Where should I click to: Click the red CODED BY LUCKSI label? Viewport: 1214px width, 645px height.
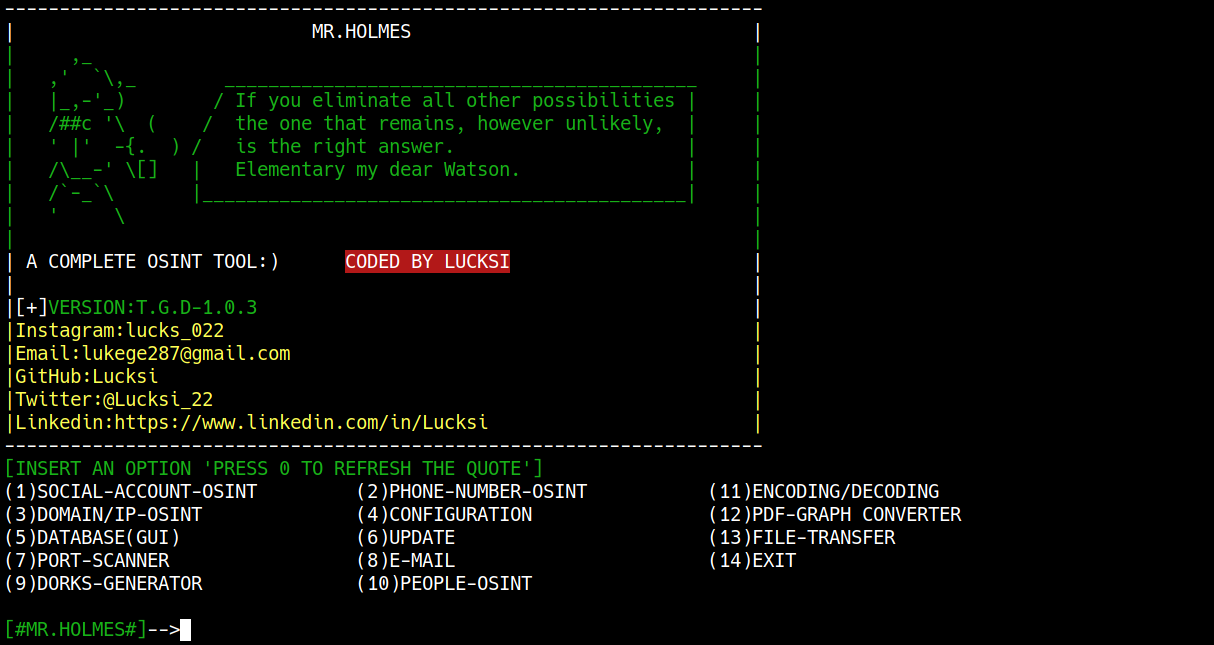tap(428, 261)
